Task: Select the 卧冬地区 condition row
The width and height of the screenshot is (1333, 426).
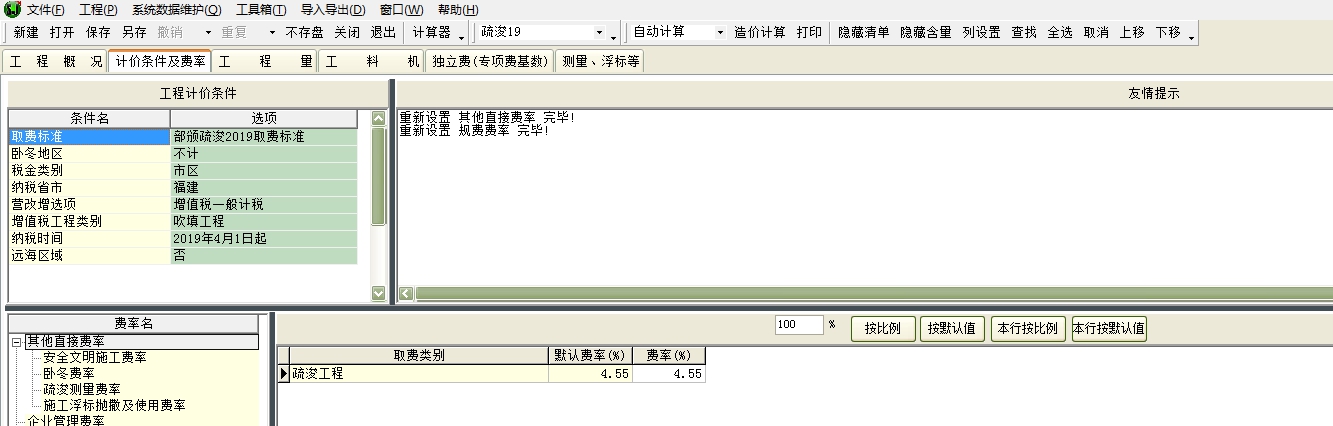Action: click(x=89, y=153)
